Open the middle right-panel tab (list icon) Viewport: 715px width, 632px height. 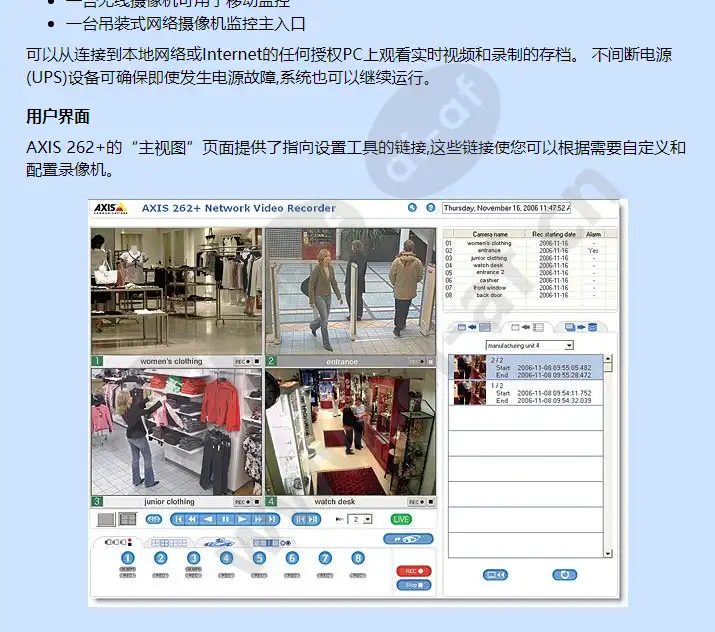pos(527,327)
